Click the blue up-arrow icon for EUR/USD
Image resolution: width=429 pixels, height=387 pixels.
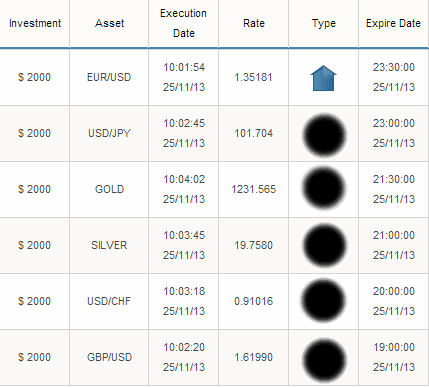pyautogui.click(x=323, y=78)
